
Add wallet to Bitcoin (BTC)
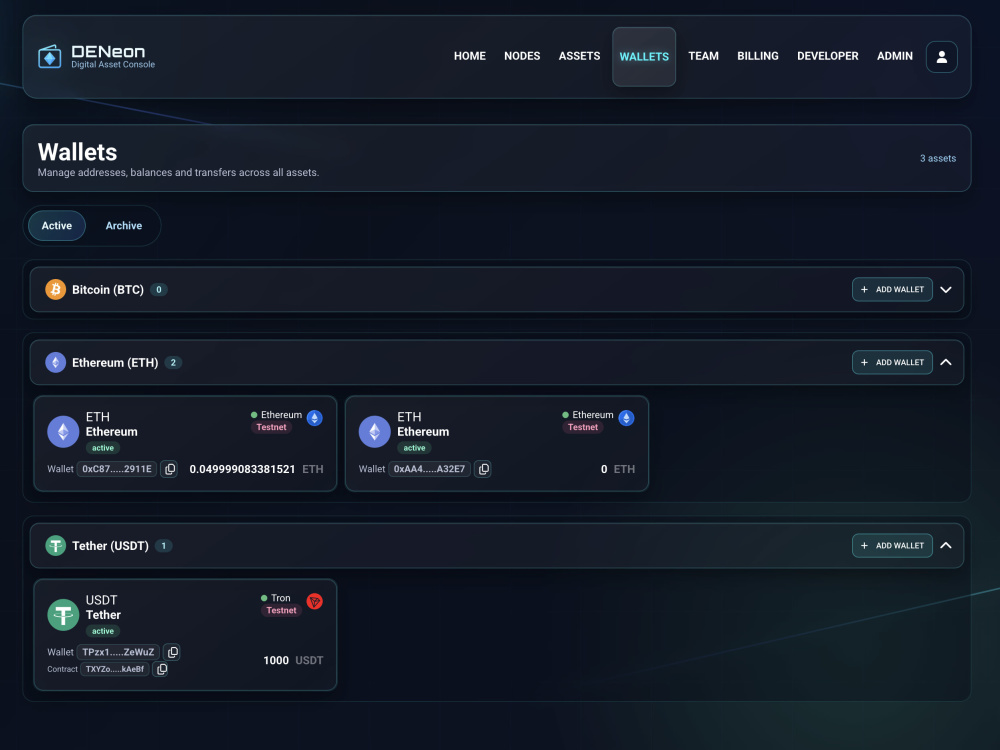pyautogui.click(x=892, y=290)
